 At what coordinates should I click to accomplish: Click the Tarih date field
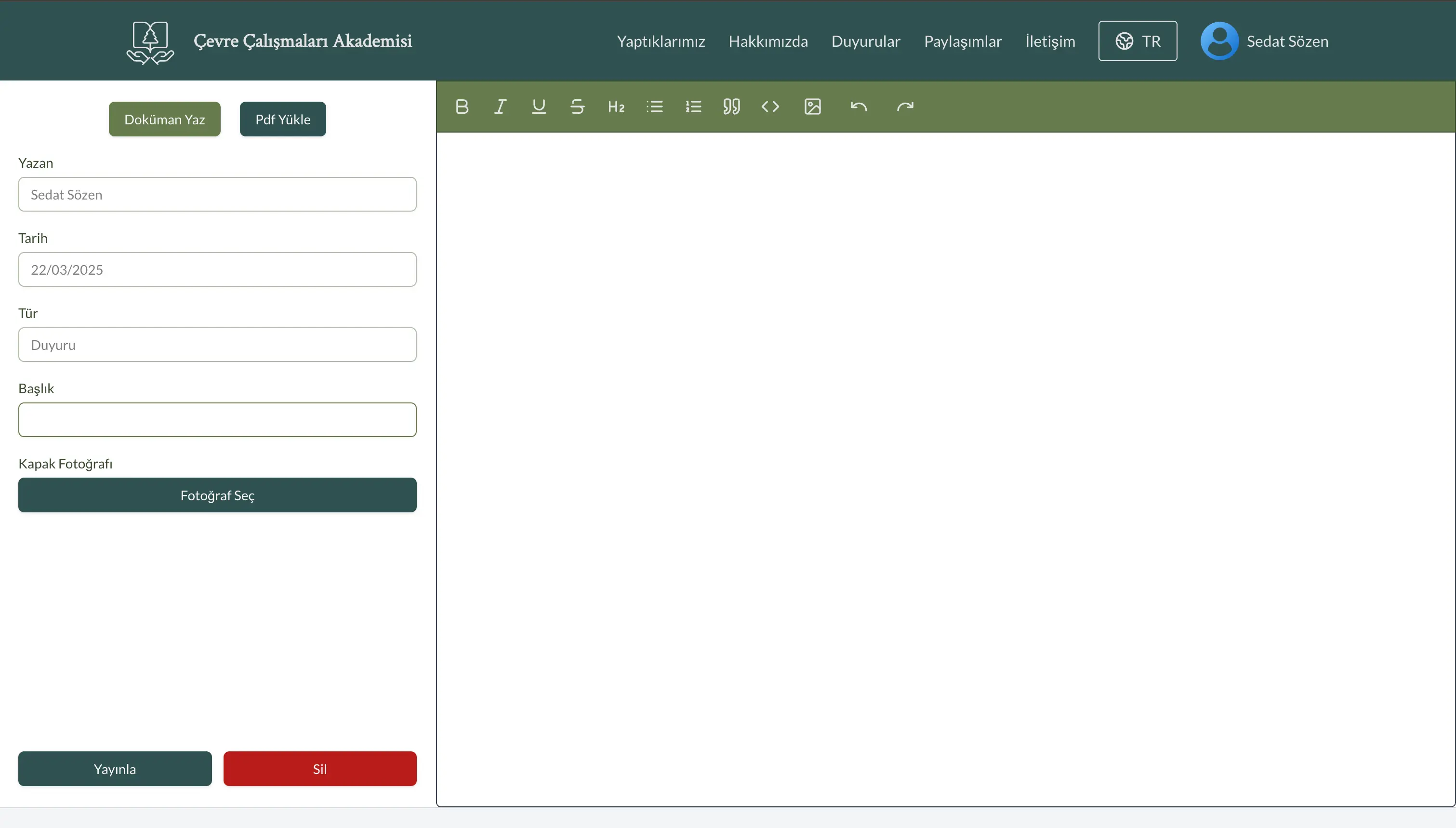[218, 269]
